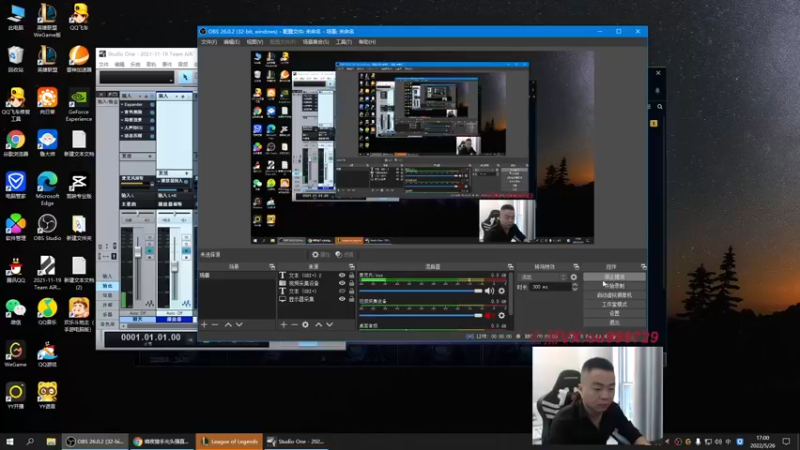800x450 pixels.
Task: Show the hidden 文本 (GDI+) source
Action: click(342, 291)
